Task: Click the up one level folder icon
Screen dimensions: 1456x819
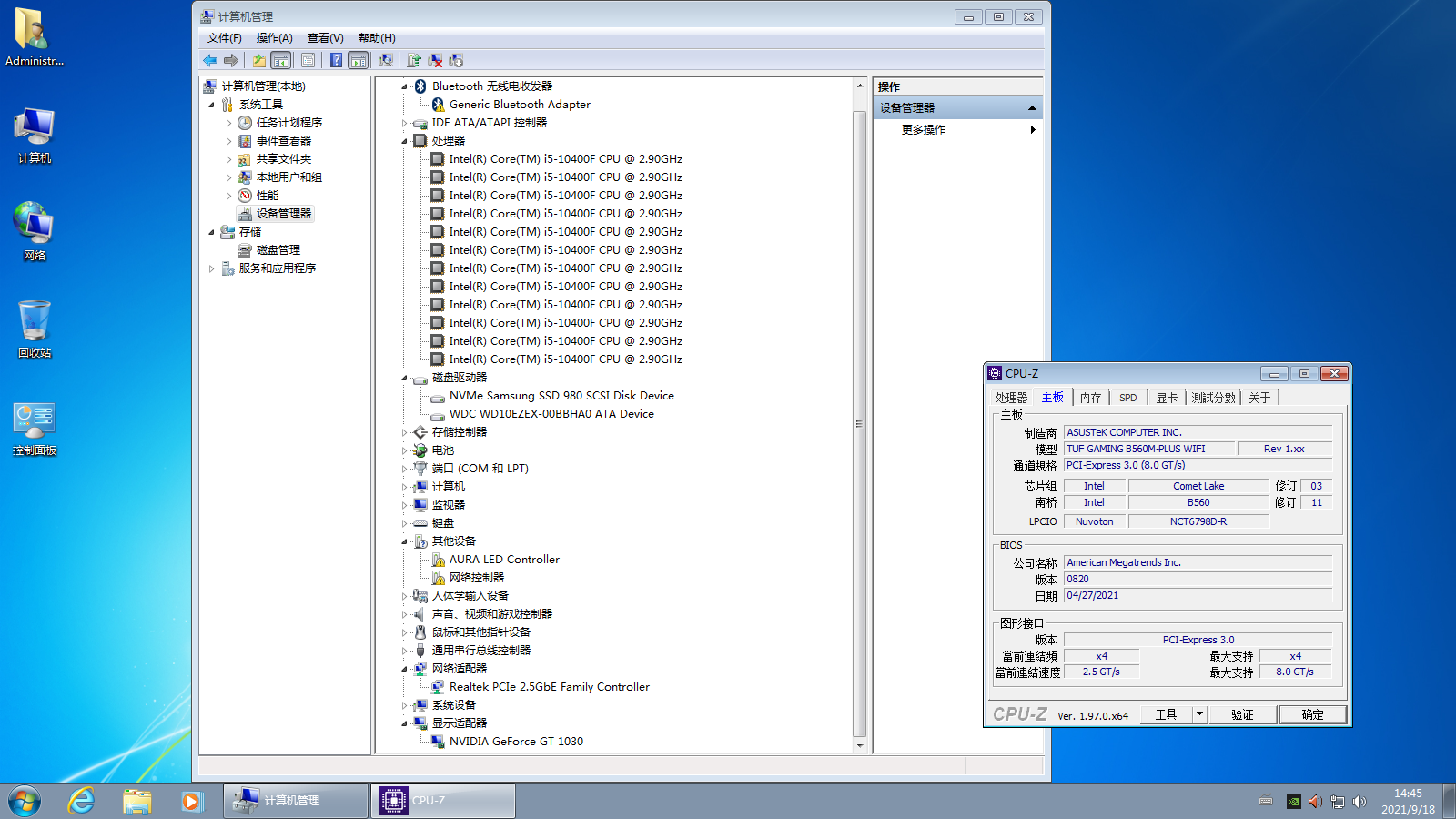Action: [x=259, y=60]
